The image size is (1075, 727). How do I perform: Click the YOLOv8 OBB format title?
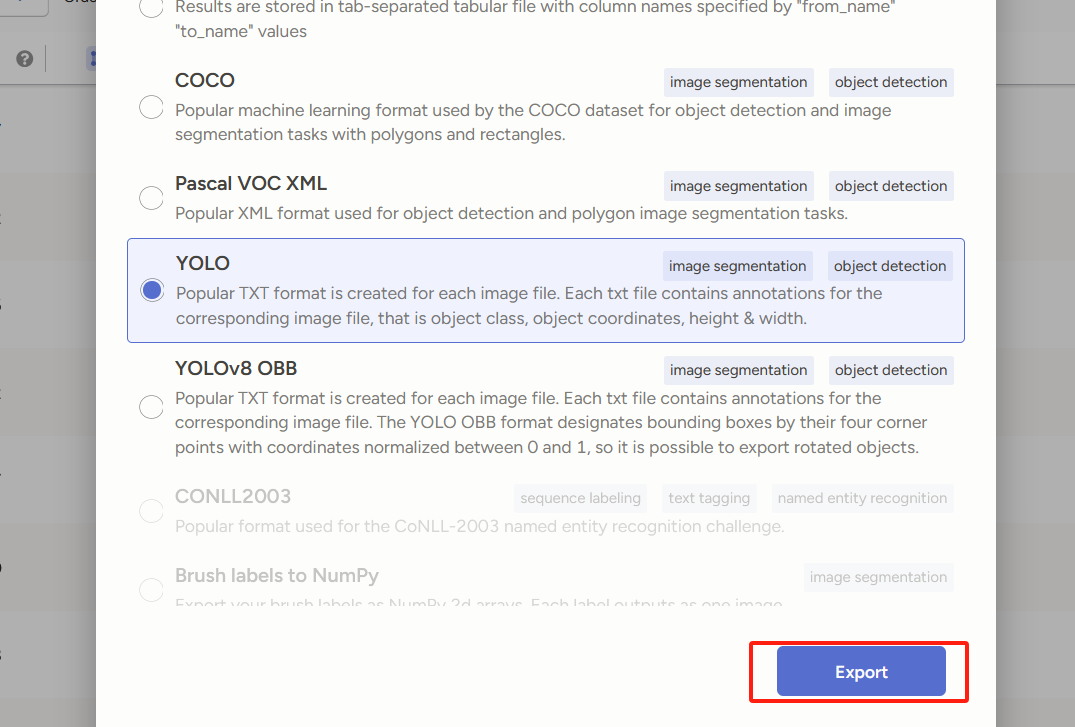(236, 368)
